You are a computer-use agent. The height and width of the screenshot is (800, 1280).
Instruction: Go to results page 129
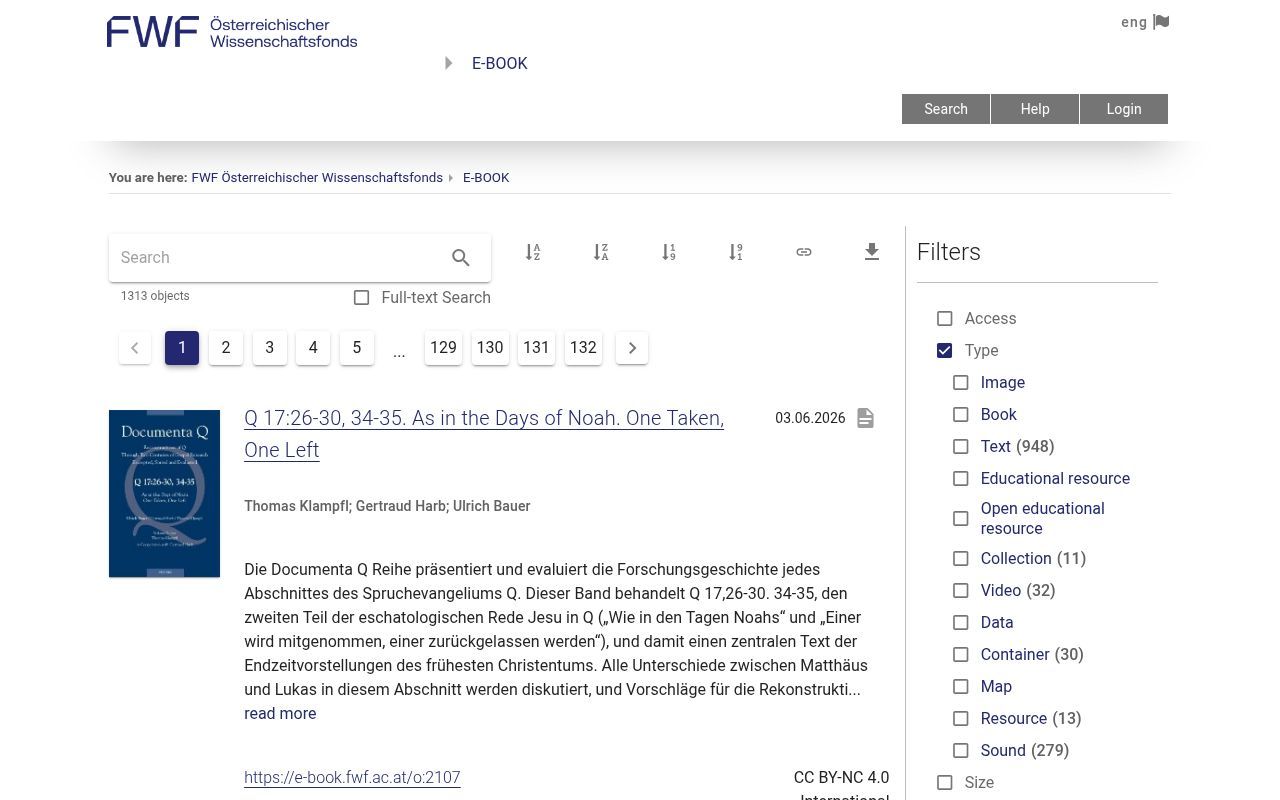pyautogui.click(x=443, y=348)
